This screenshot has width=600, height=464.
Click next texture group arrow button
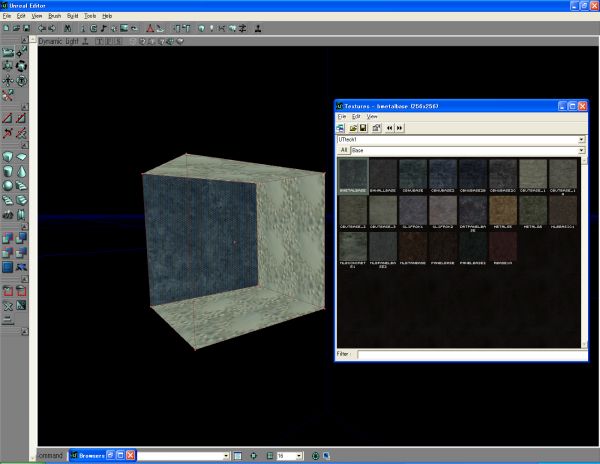coord(399,128)
